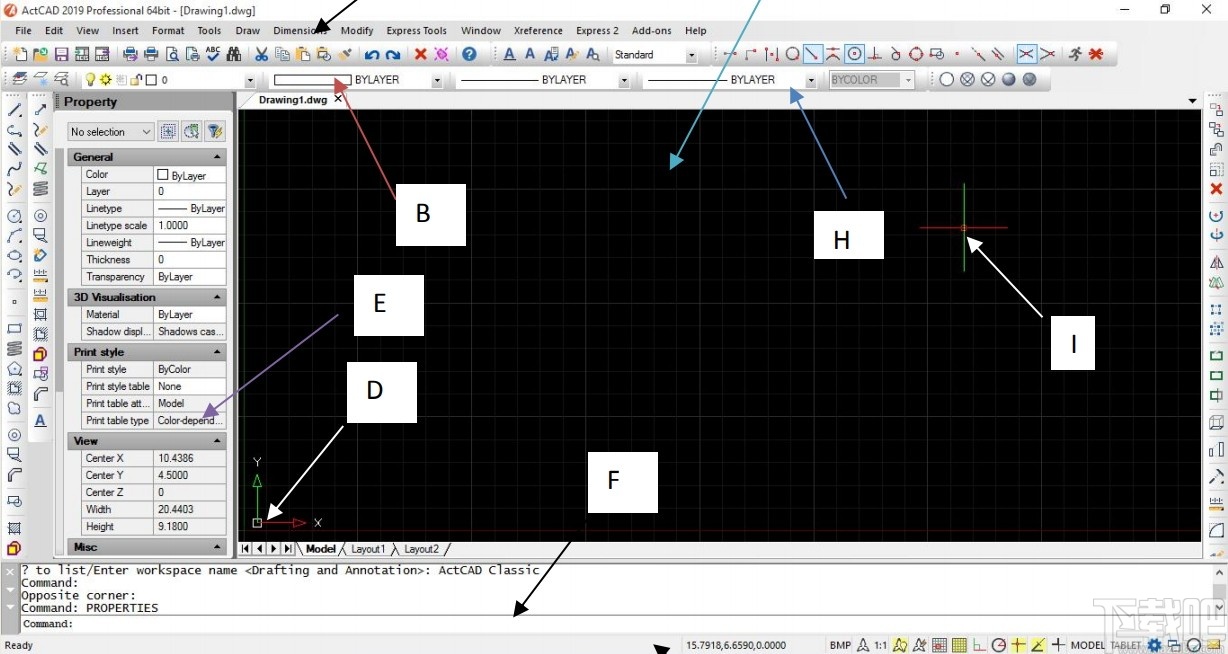
Task: Switch to the Layout1 tab
Action: tap(368, 548)
